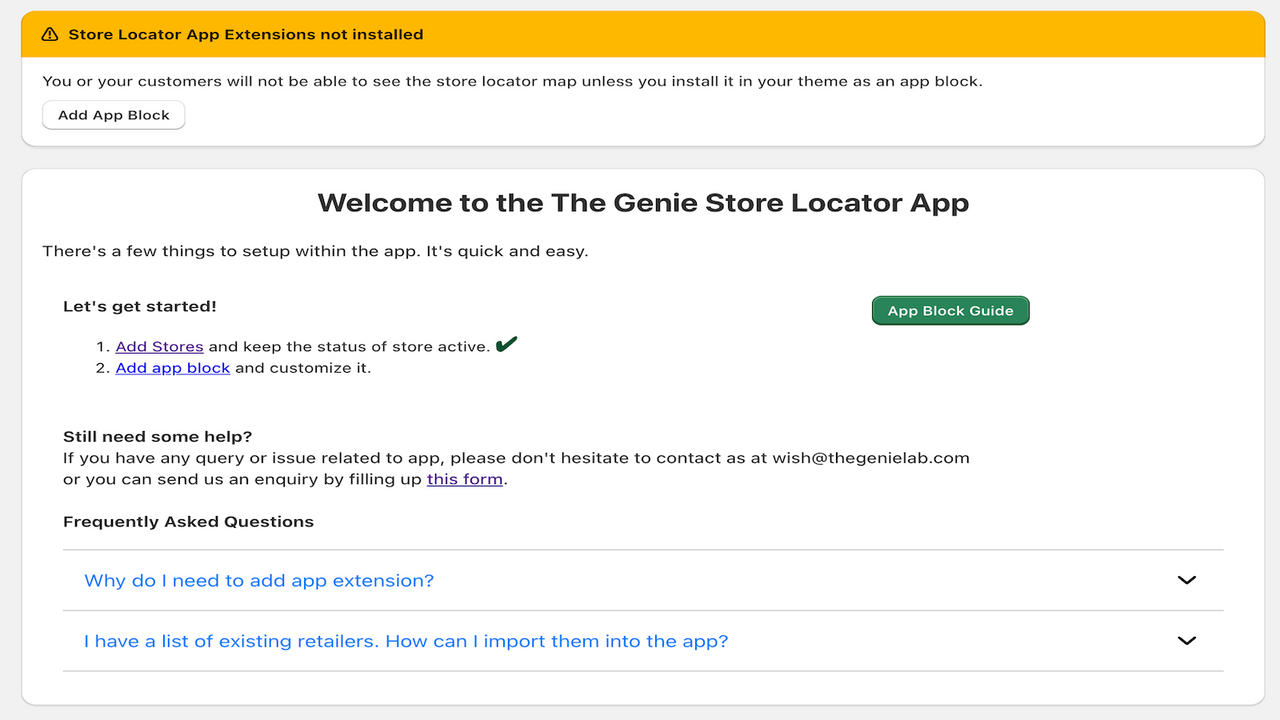Viewport: 1280px width, 720px height.
Task: Click the chevron next to the app extension question
Action: point(1186,580)
